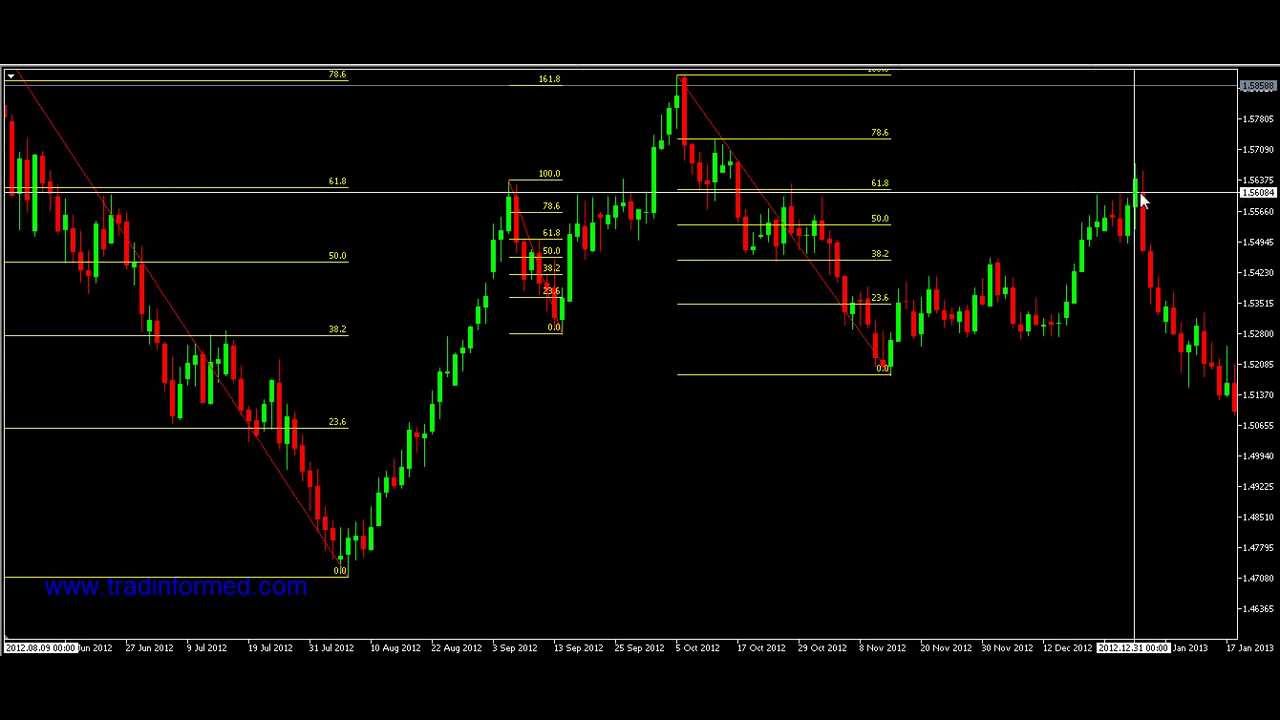
Task: Select the 161.8 Fibonacci extension label
Action: tap(549, 79)
